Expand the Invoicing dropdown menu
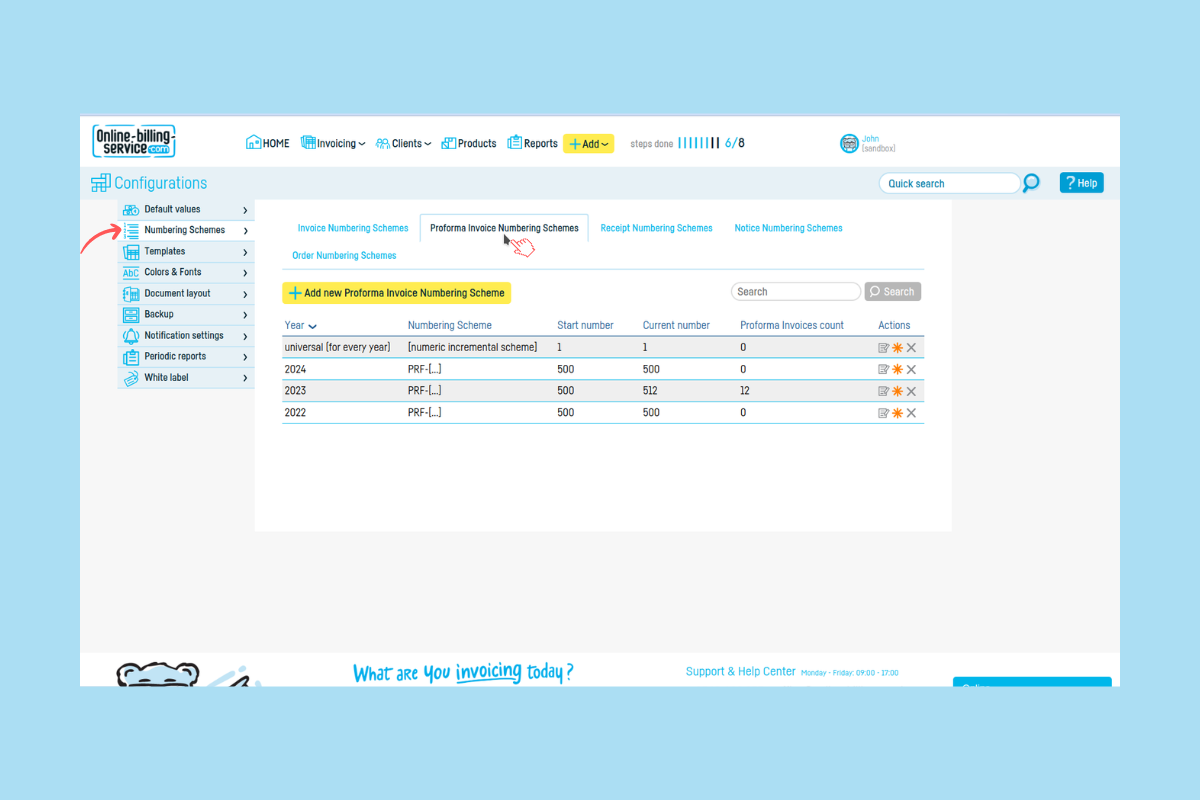 pyautogui.click(x=333, y=143)
